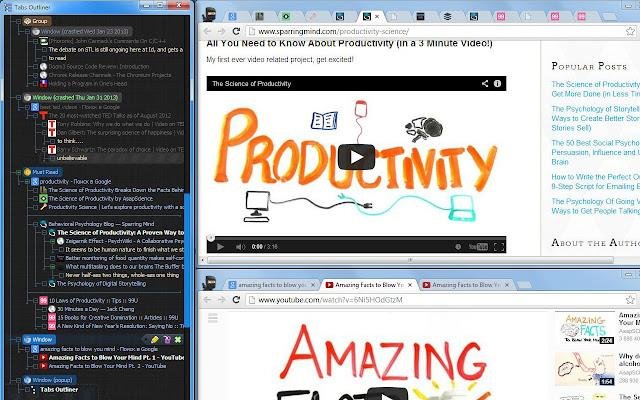Click the sparringmind.com address bar
Screen dimensions: 640x400
[435, 31]
